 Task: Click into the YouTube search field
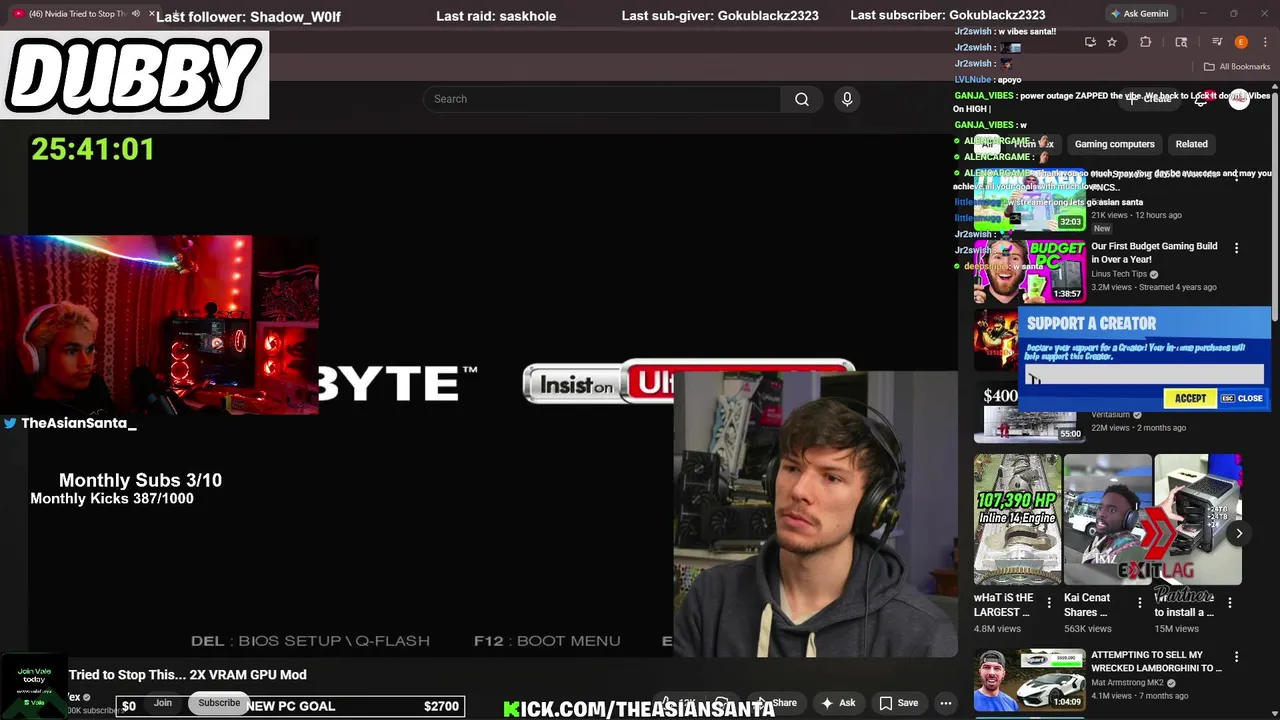point(602,99)
